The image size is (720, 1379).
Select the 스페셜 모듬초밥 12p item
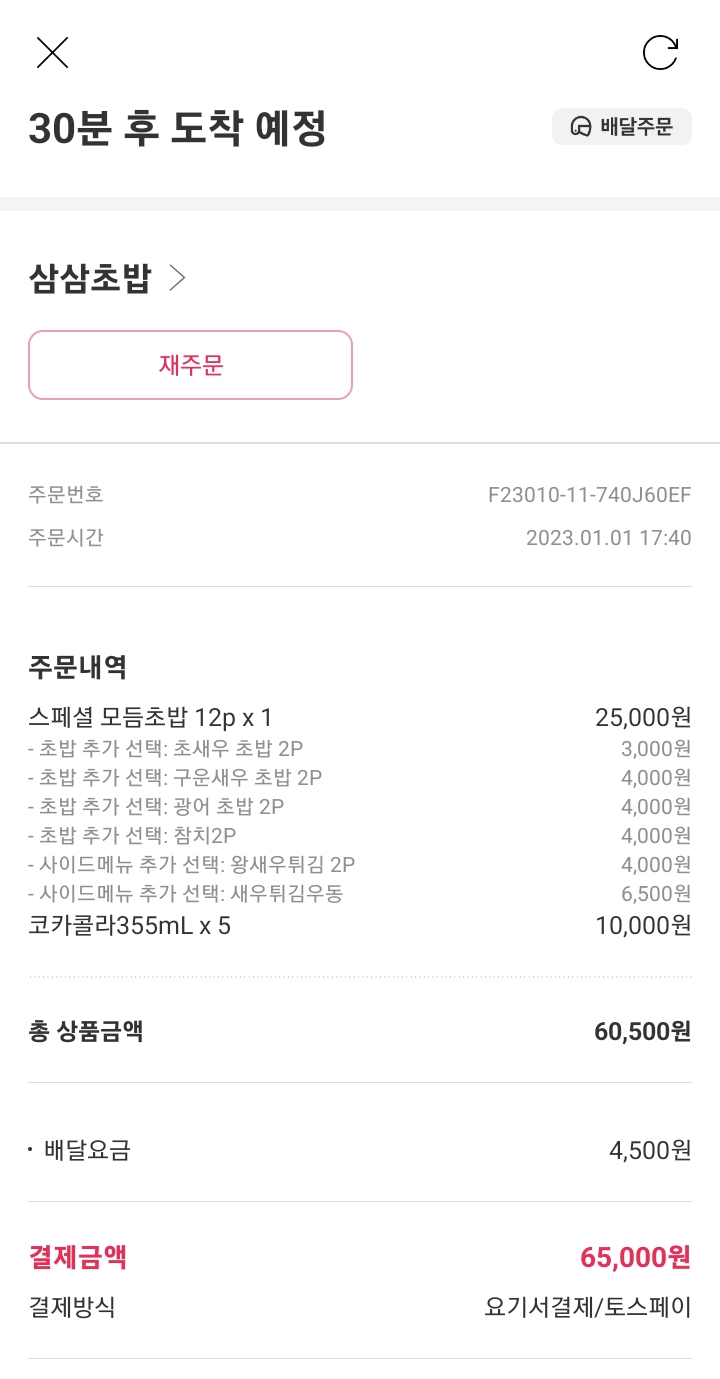point(151,717)
